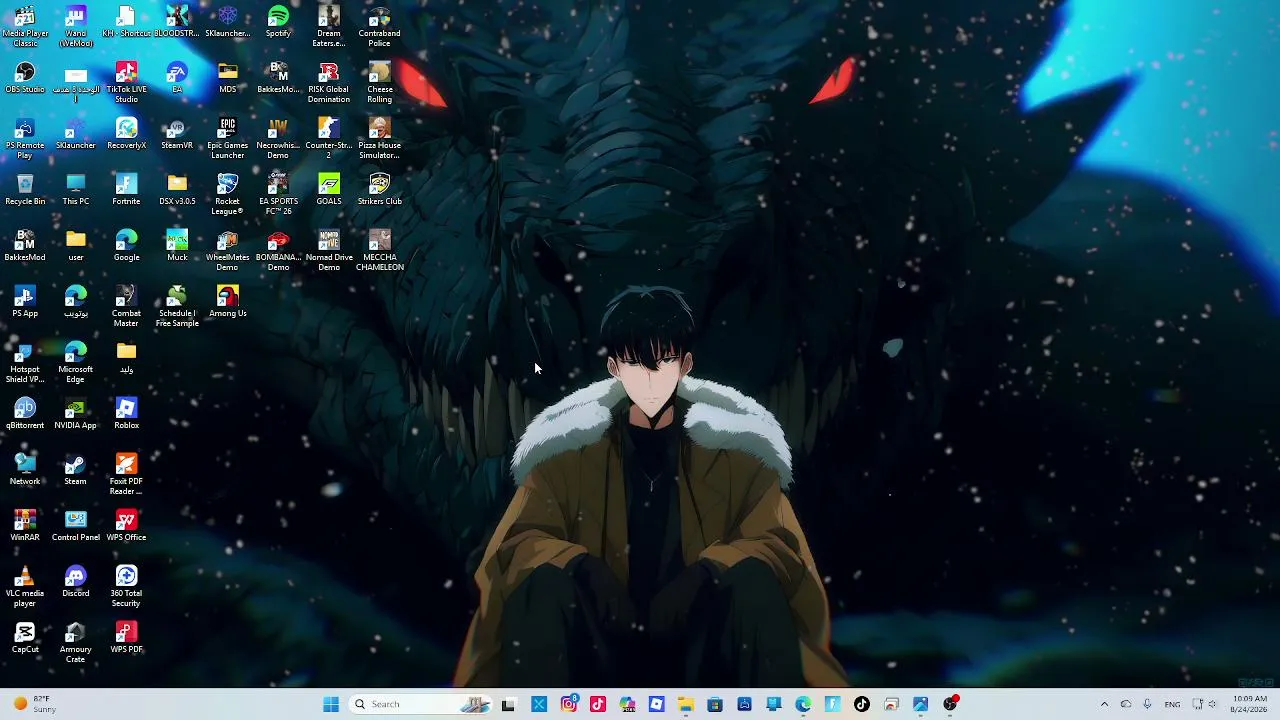Screen dimensions: 1280x720
Task: Select the Microsoft Edge desktop shortcut
Action: [76, 363]
